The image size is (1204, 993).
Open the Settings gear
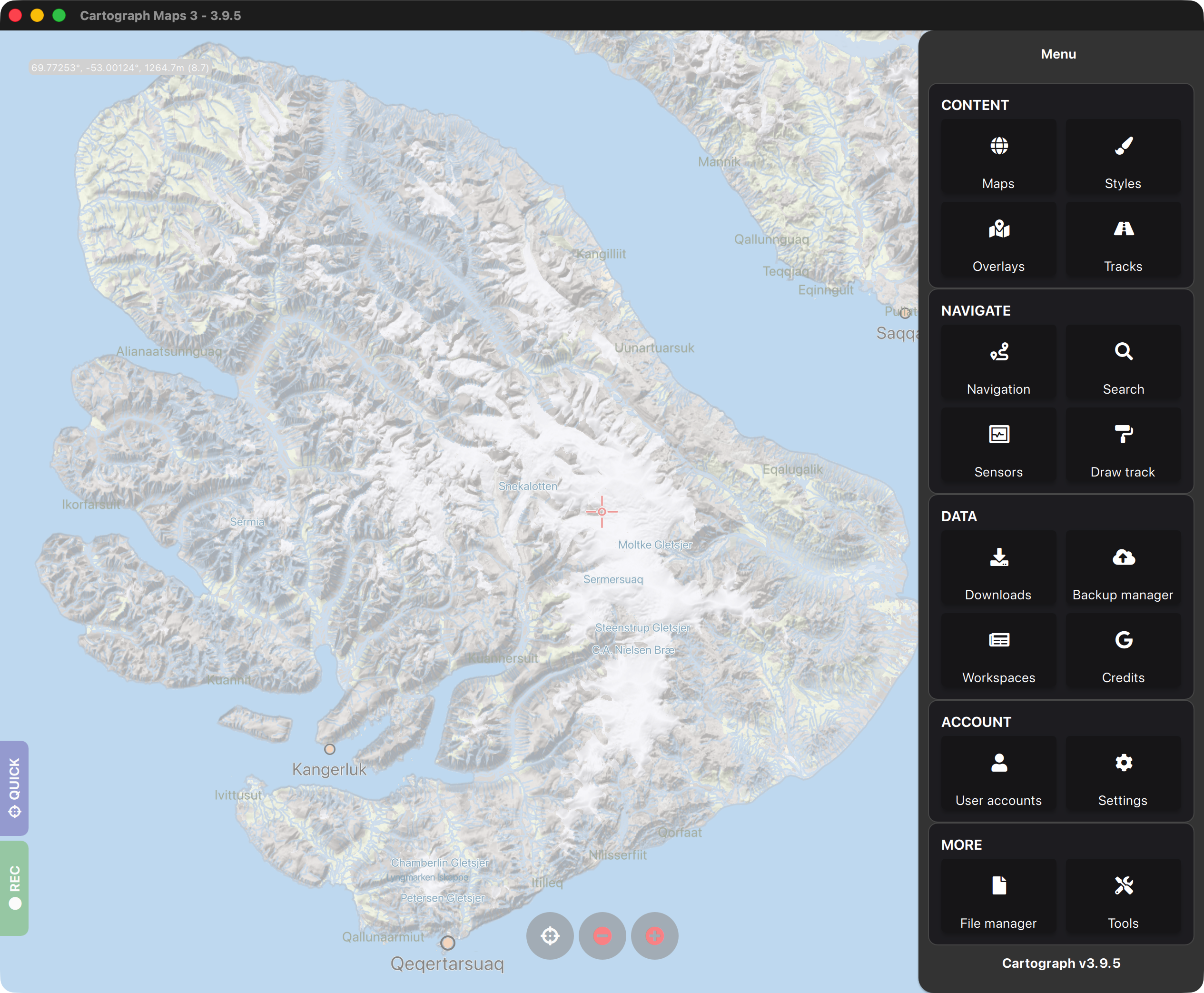point(1123,775)
